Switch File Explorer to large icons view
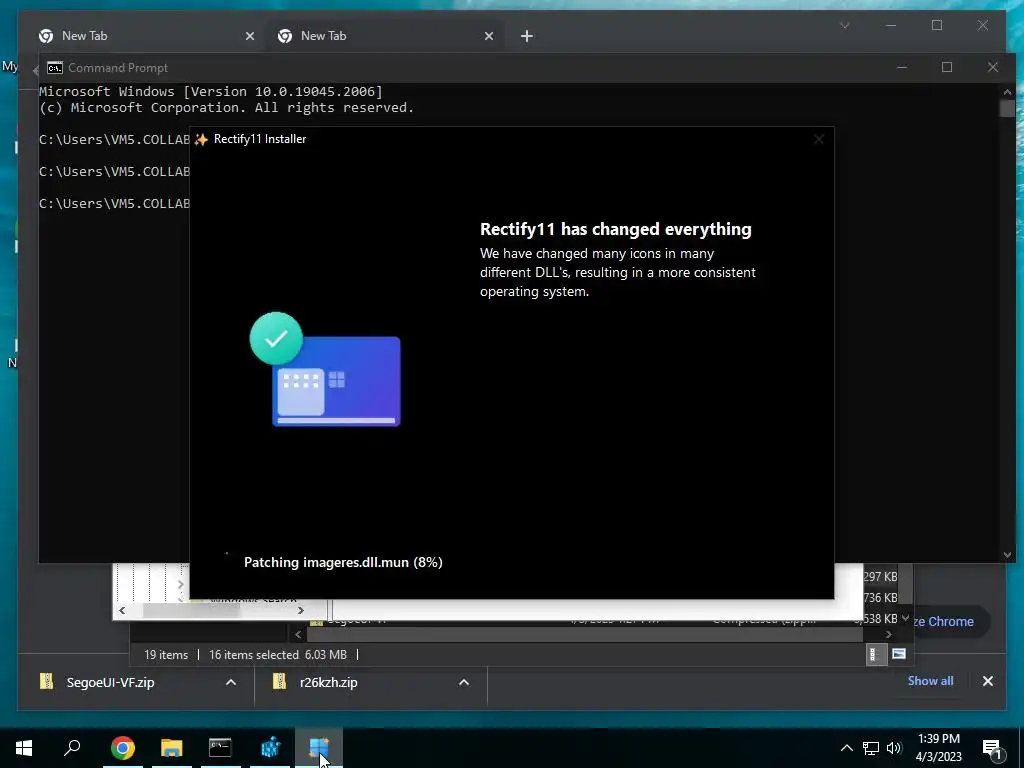The width and height of the screenshot is (1024, 768). point(899,654)
